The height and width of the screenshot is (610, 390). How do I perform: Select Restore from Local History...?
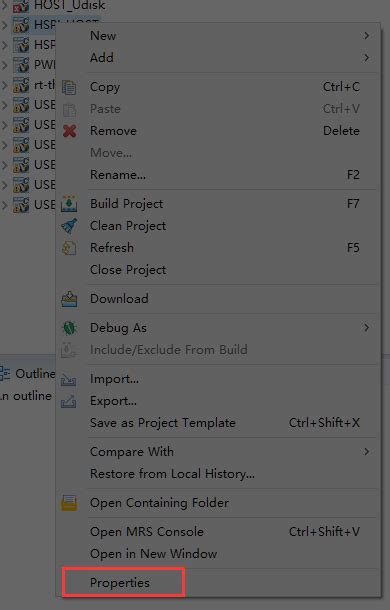(x=172, y=474)
